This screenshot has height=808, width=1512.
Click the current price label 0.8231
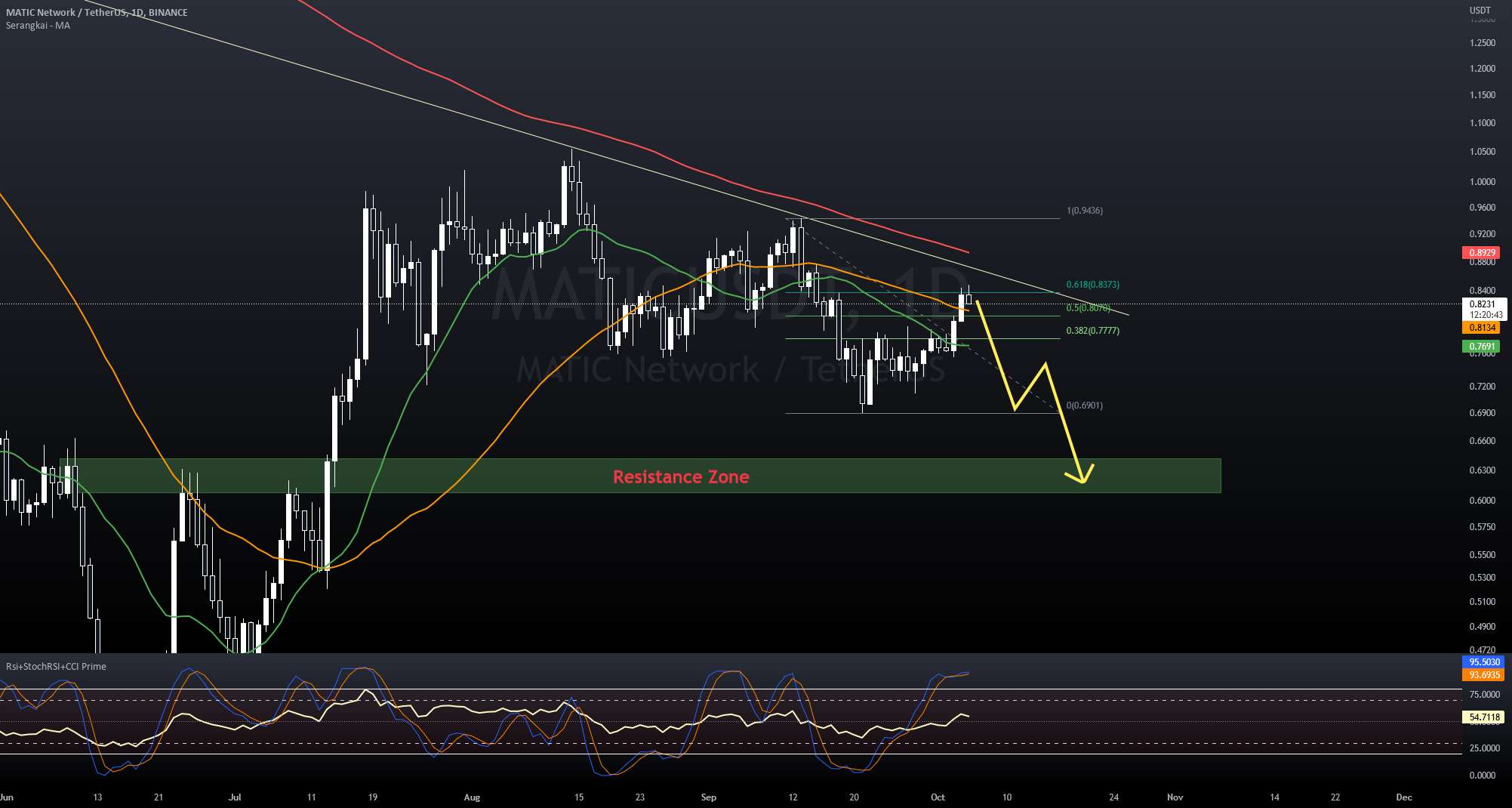click(1483, 304)
